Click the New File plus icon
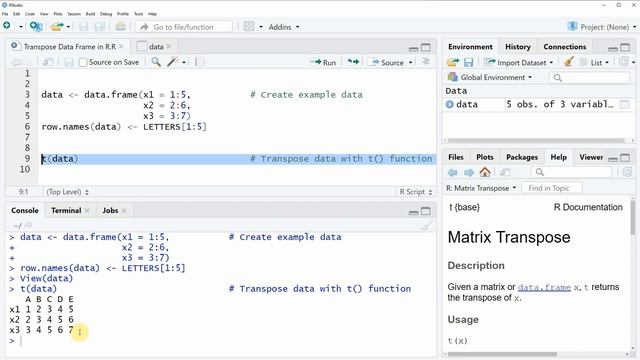 (x=7, y=26)
